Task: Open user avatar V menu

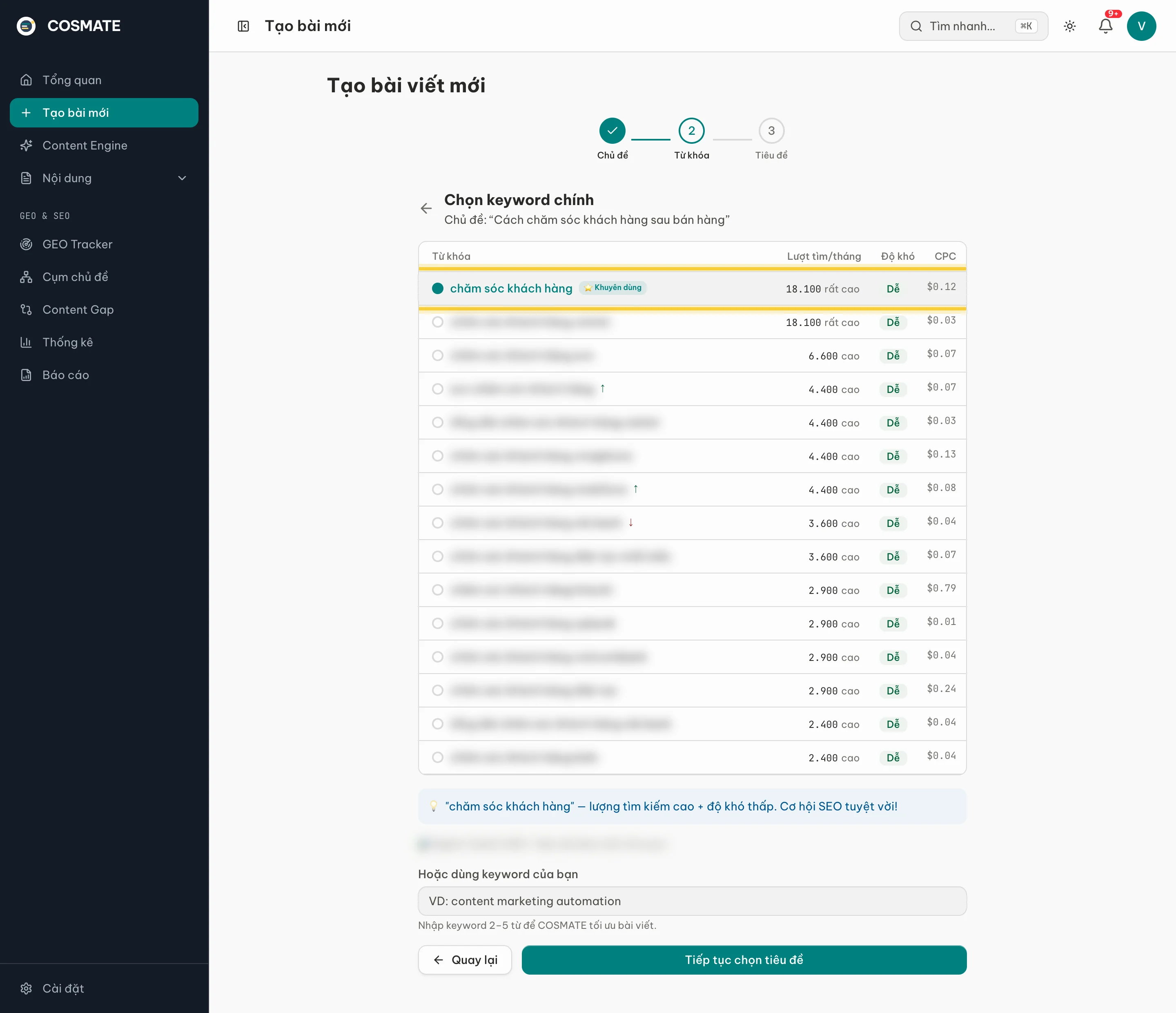Action: [x=1141, y=26]
